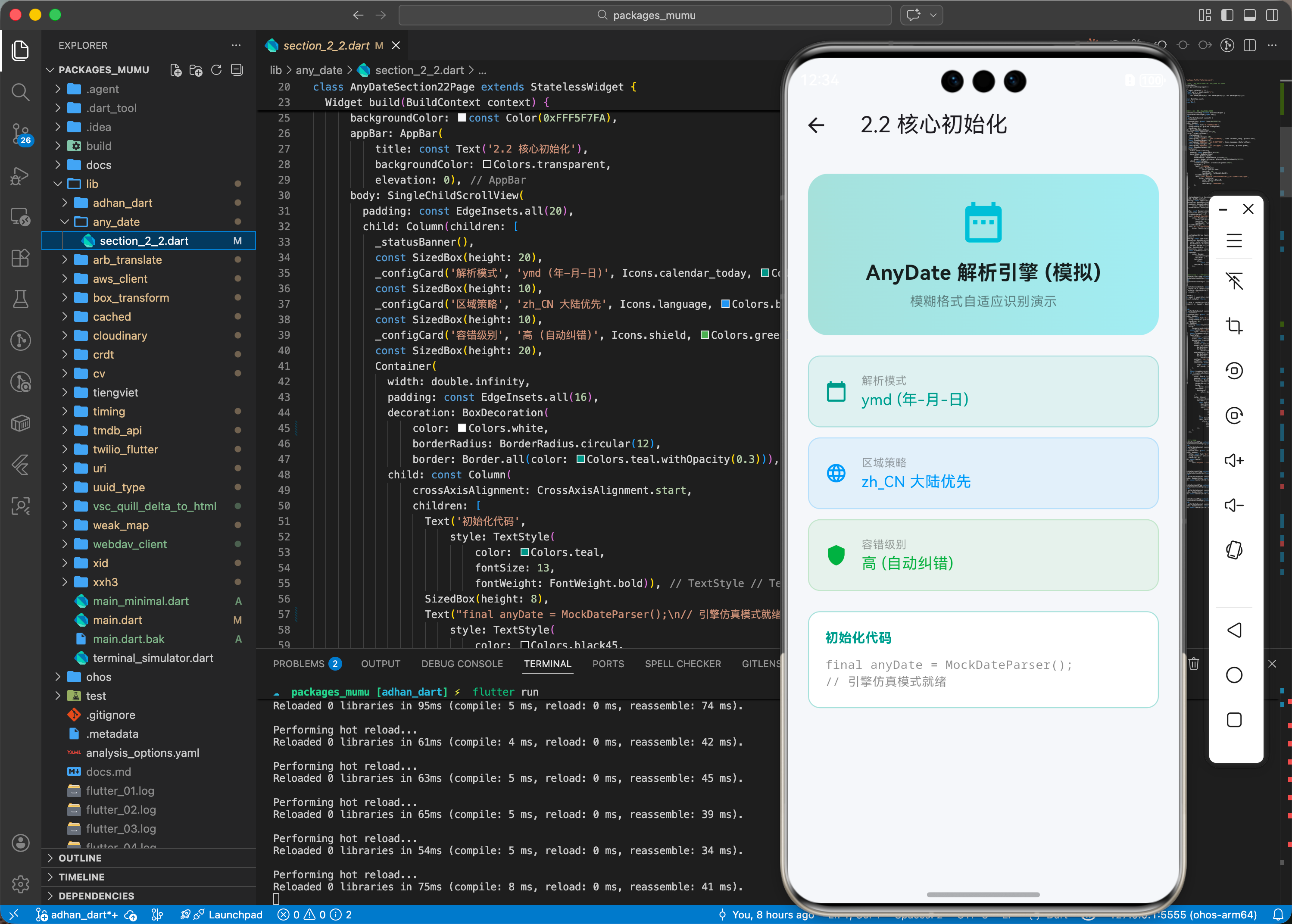Viewport: 1292px width, 924px height.
Task: Click the adhan_dart branch in status bar
Action: tap(78, 915)
